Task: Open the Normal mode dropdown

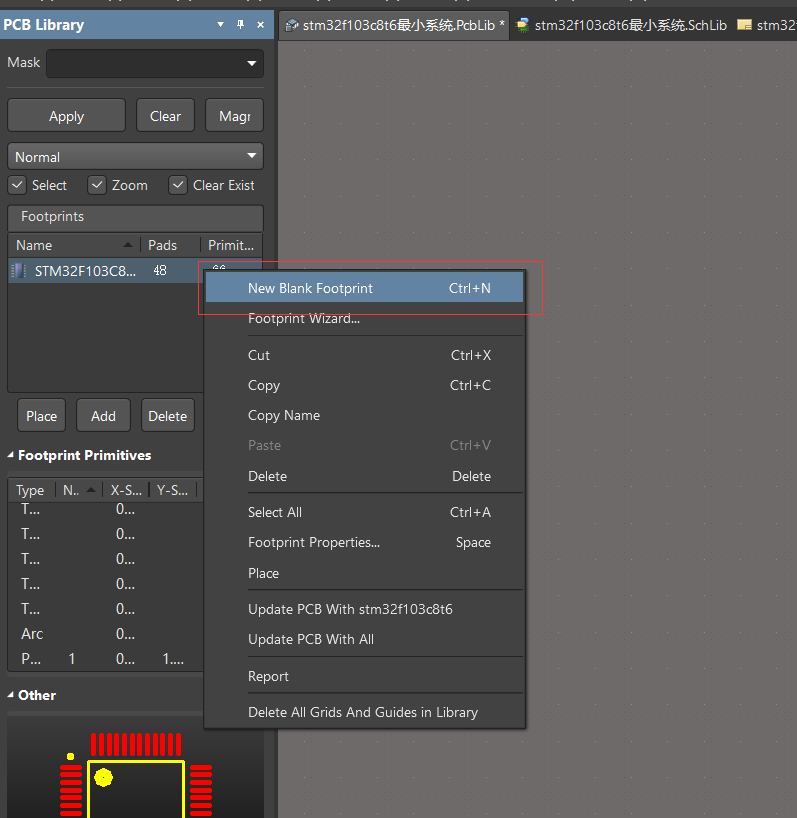Action: point(136,157)
